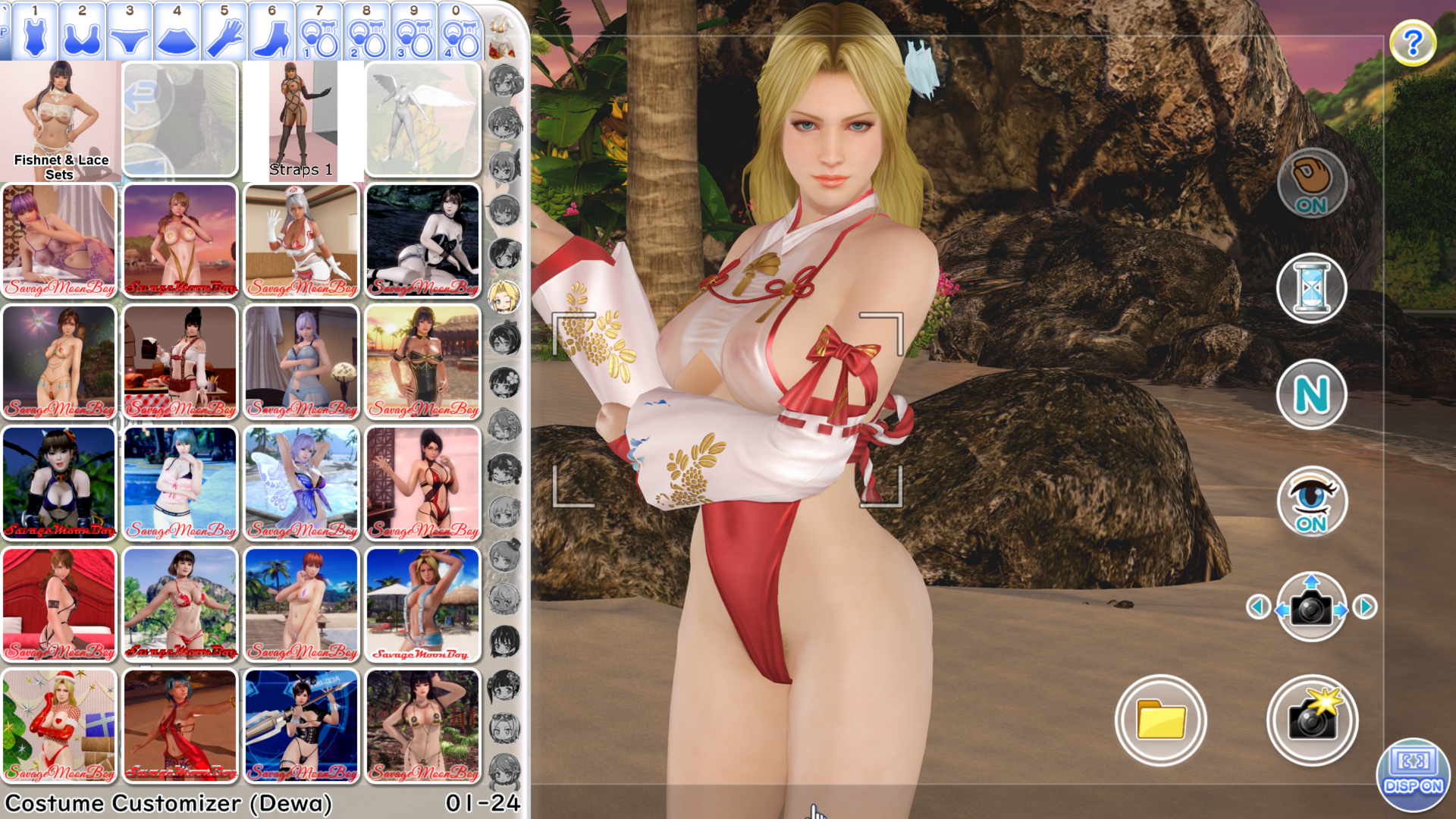Select the bat-winged dark costume thumbnail

click(59, 484)
